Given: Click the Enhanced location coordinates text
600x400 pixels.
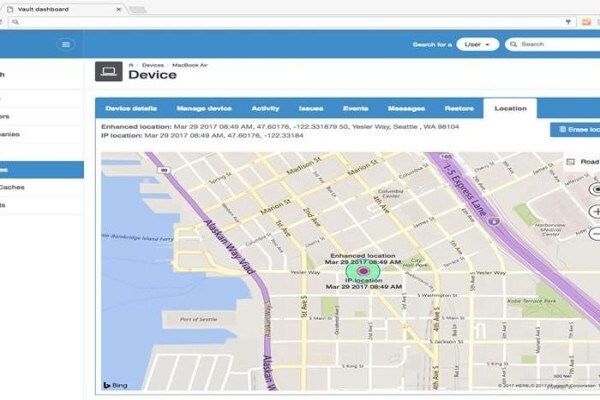Looking at the screenshot, I should (280, 127).
